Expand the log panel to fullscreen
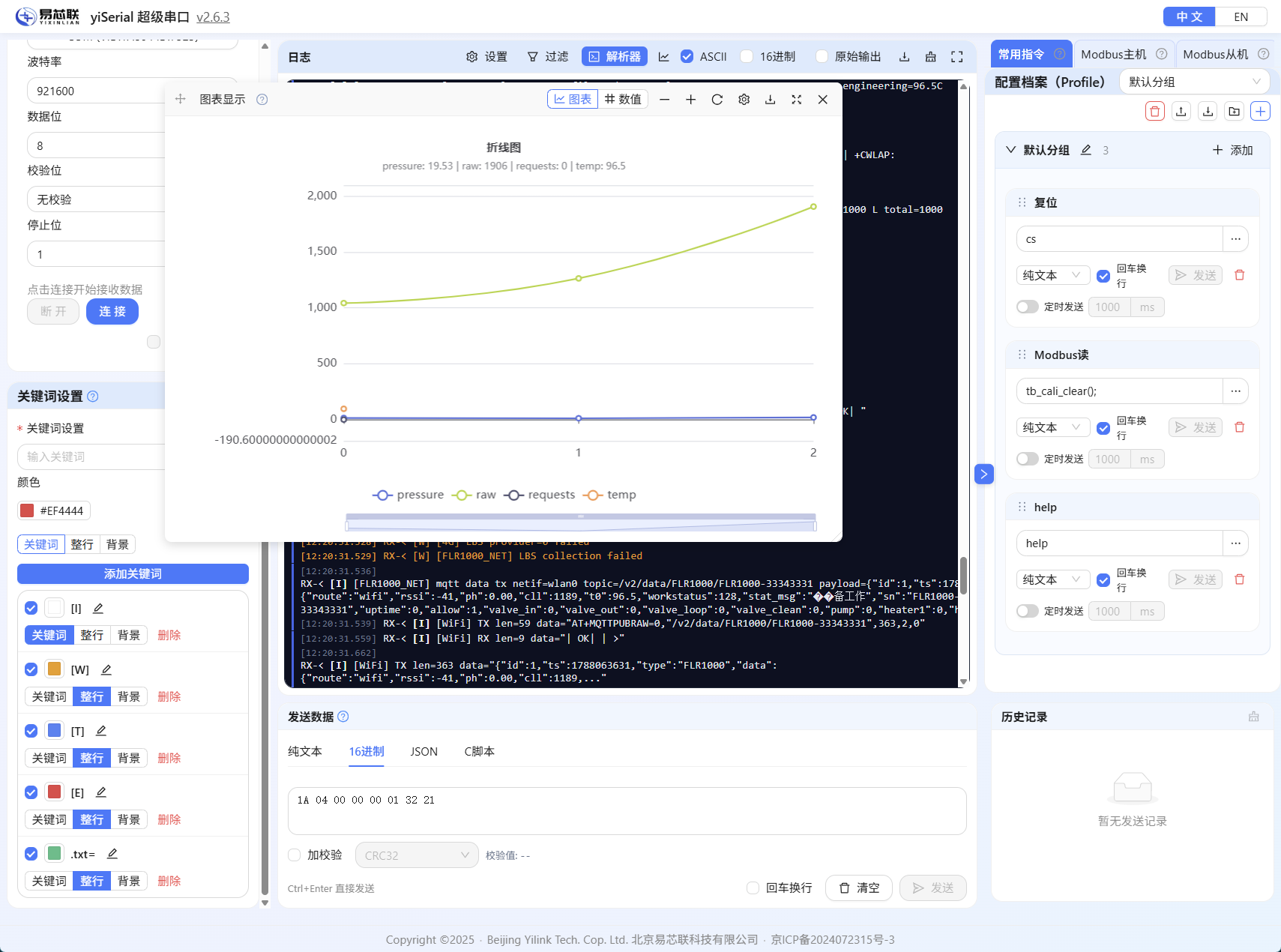Image resolution: width=1281 pixels, height=952 pixels. [x=956, y=57]
